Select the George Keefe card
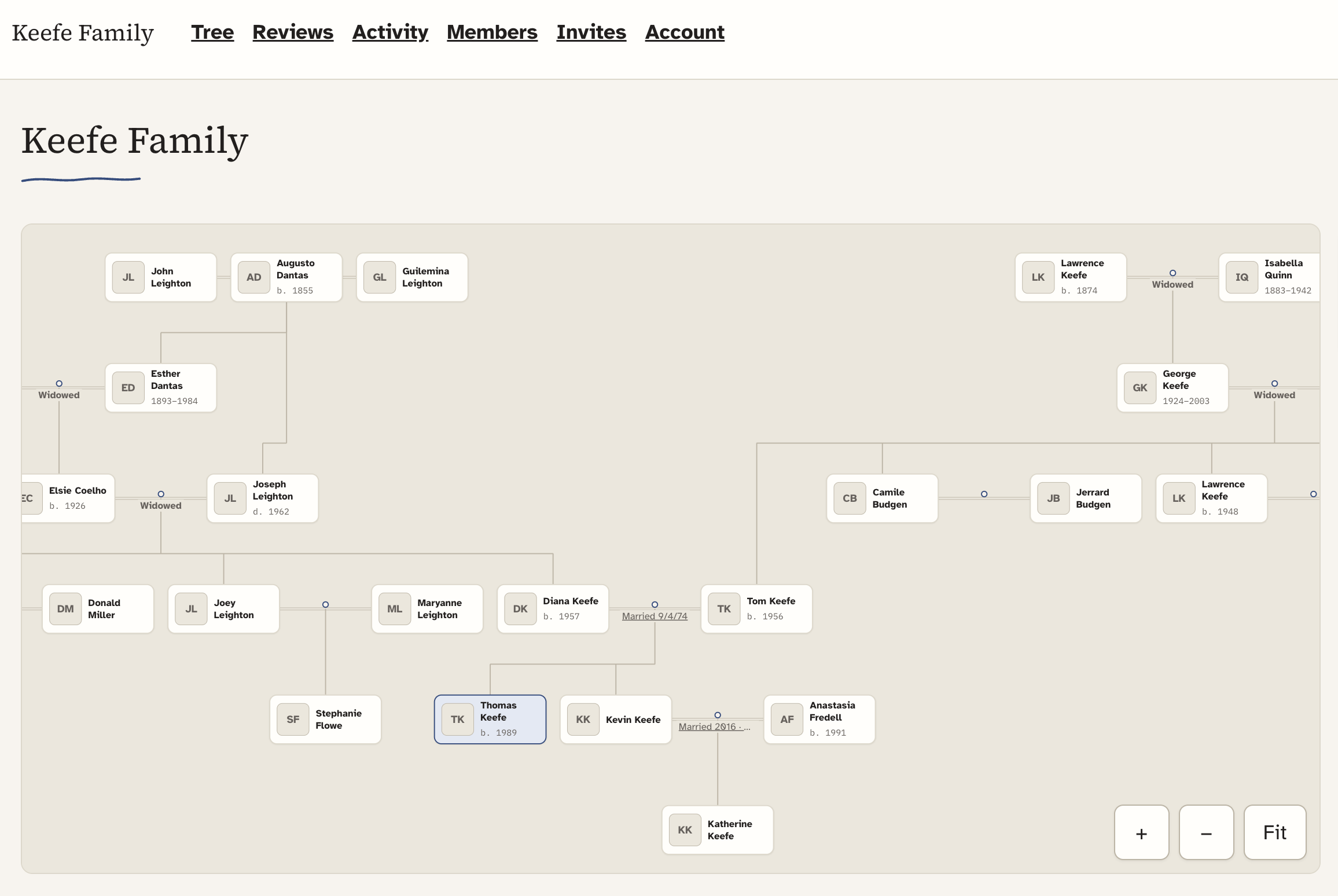 coord(1172,388)
